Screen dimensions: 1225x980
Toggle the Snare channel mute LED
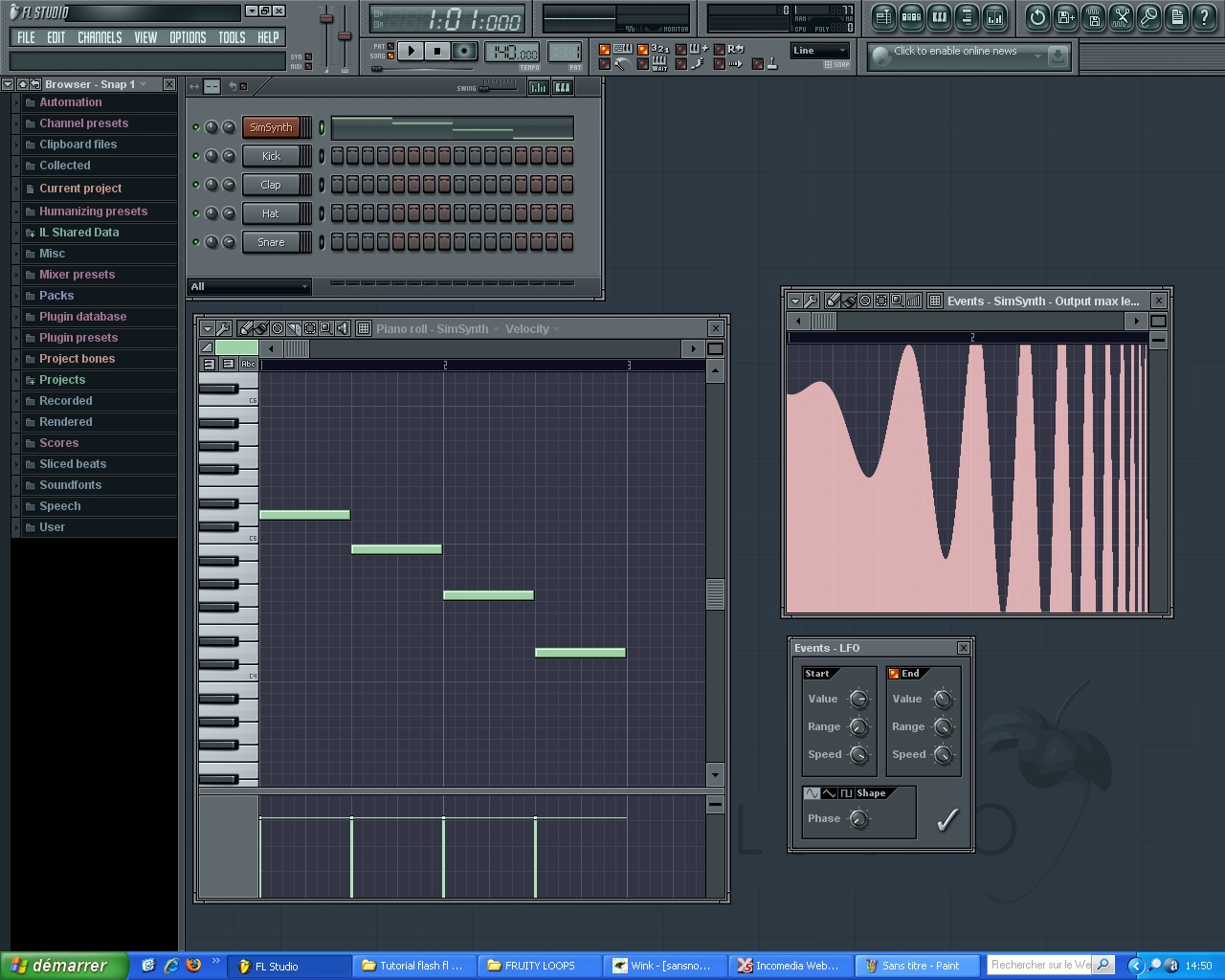coord(196,242)
